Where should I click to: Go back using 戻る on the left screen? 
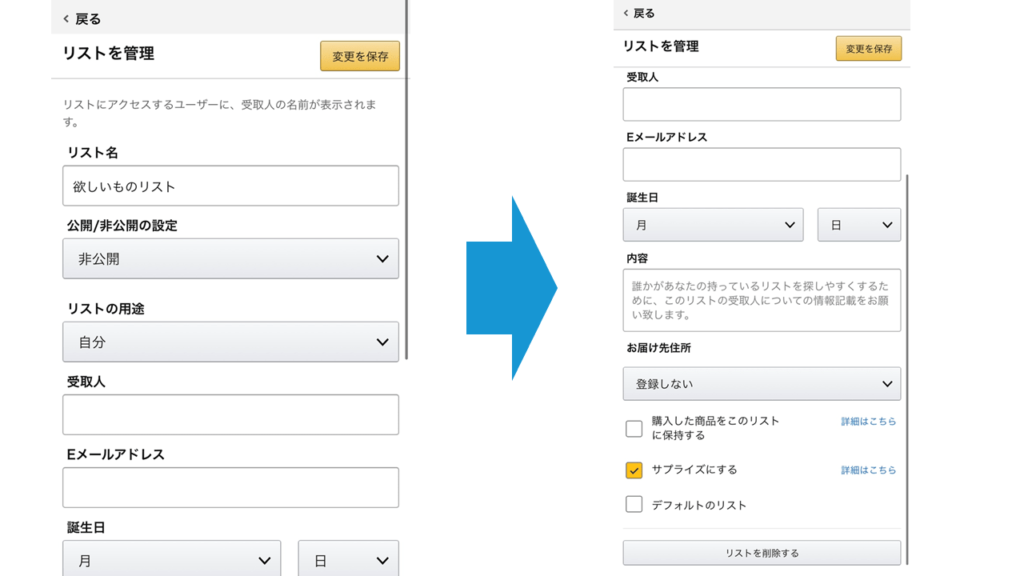[x=82, y=19]
